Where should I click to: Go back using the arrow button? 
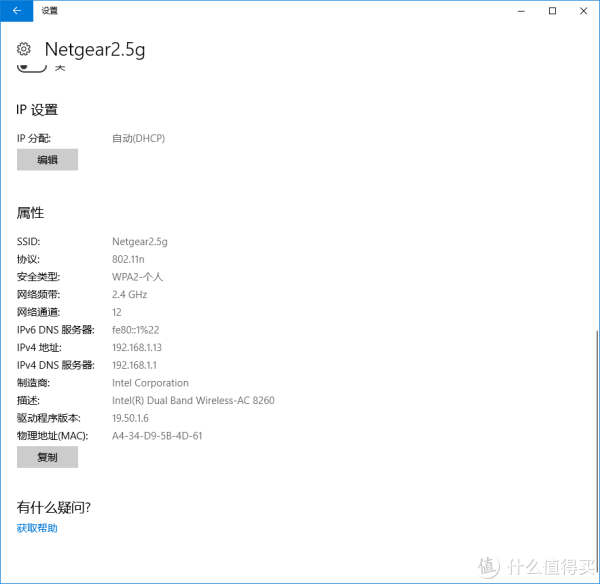tap(16, 11)
